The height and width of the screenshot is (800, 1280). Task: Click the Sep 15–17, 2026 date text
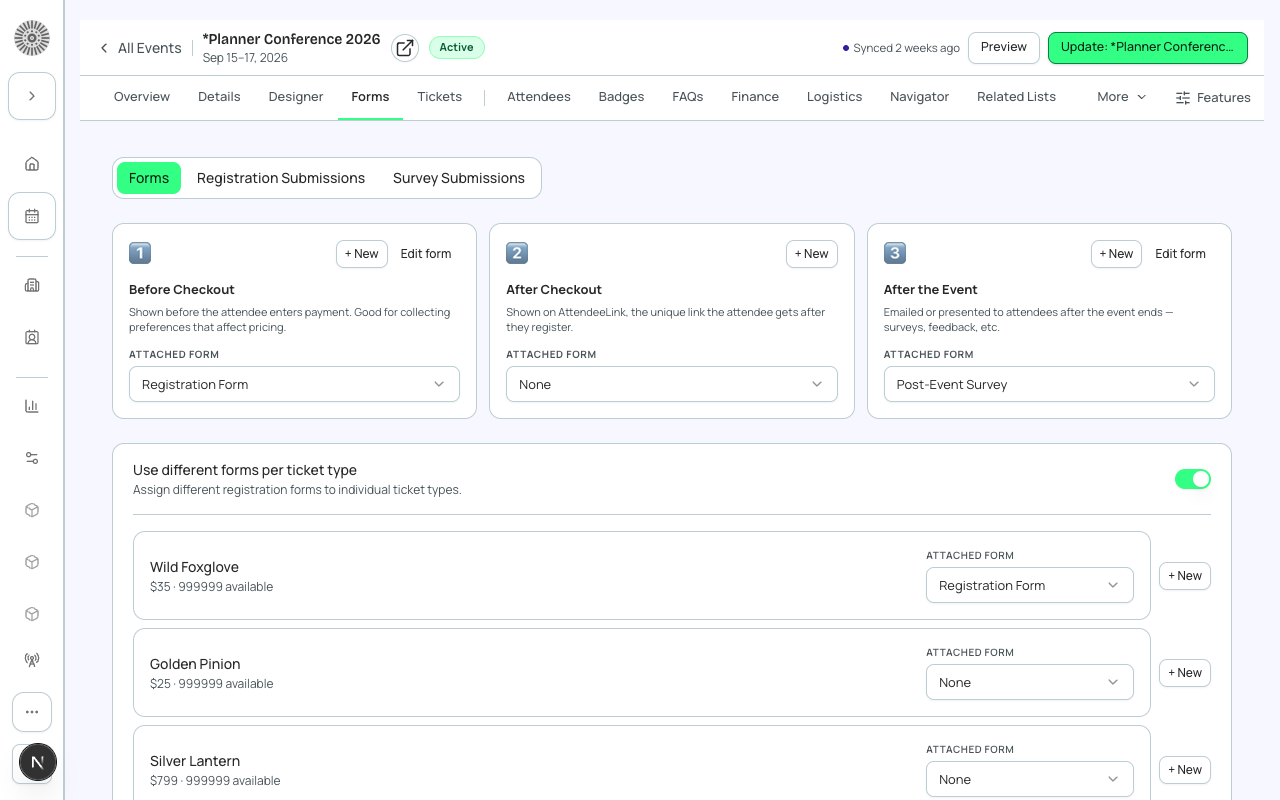coord(245,58)
